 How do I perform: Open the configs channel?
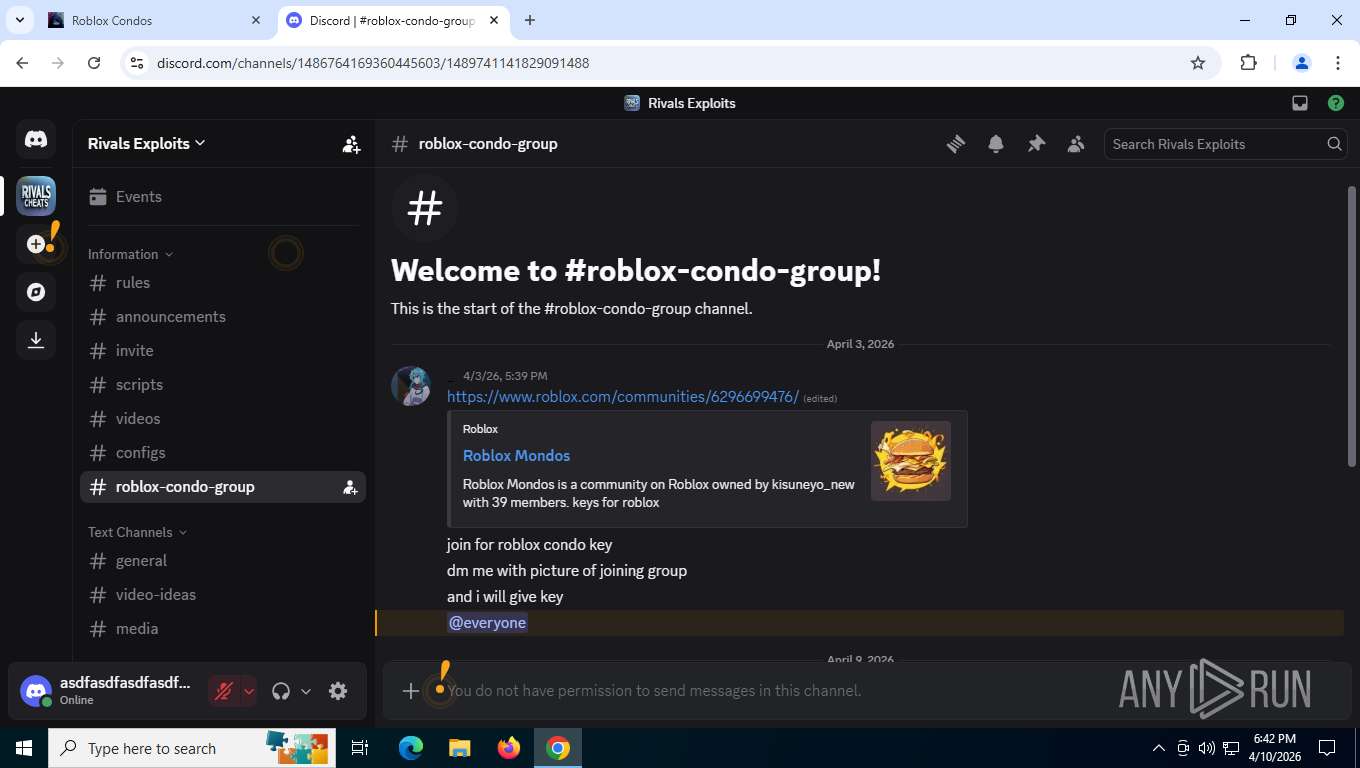pos(222,453)
